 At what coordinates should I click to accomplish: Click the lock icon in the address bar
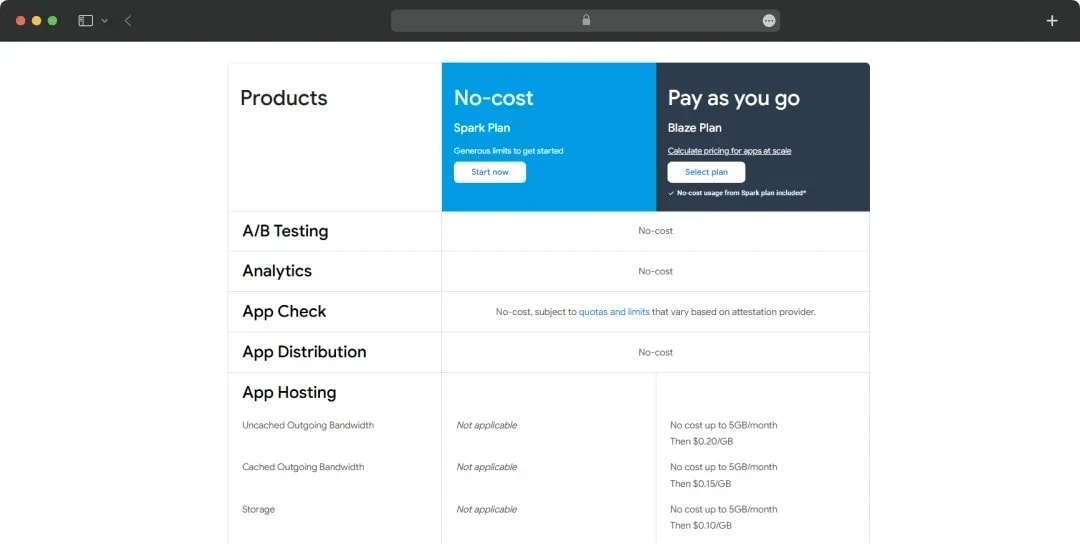[586, 20]
